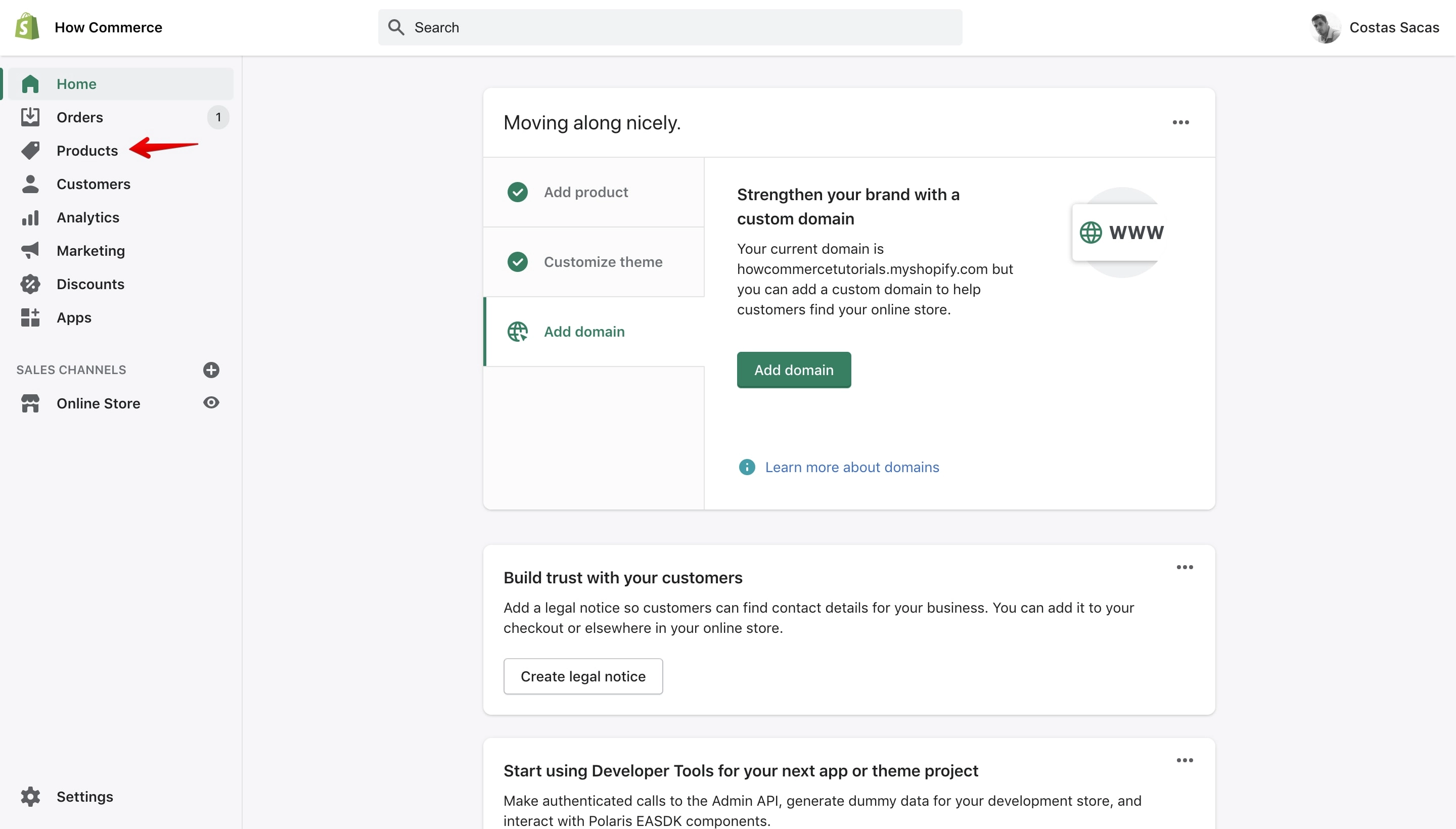Click the Moving along nicely heading
Screen dimensions: 1456x829
coord(591,122)
